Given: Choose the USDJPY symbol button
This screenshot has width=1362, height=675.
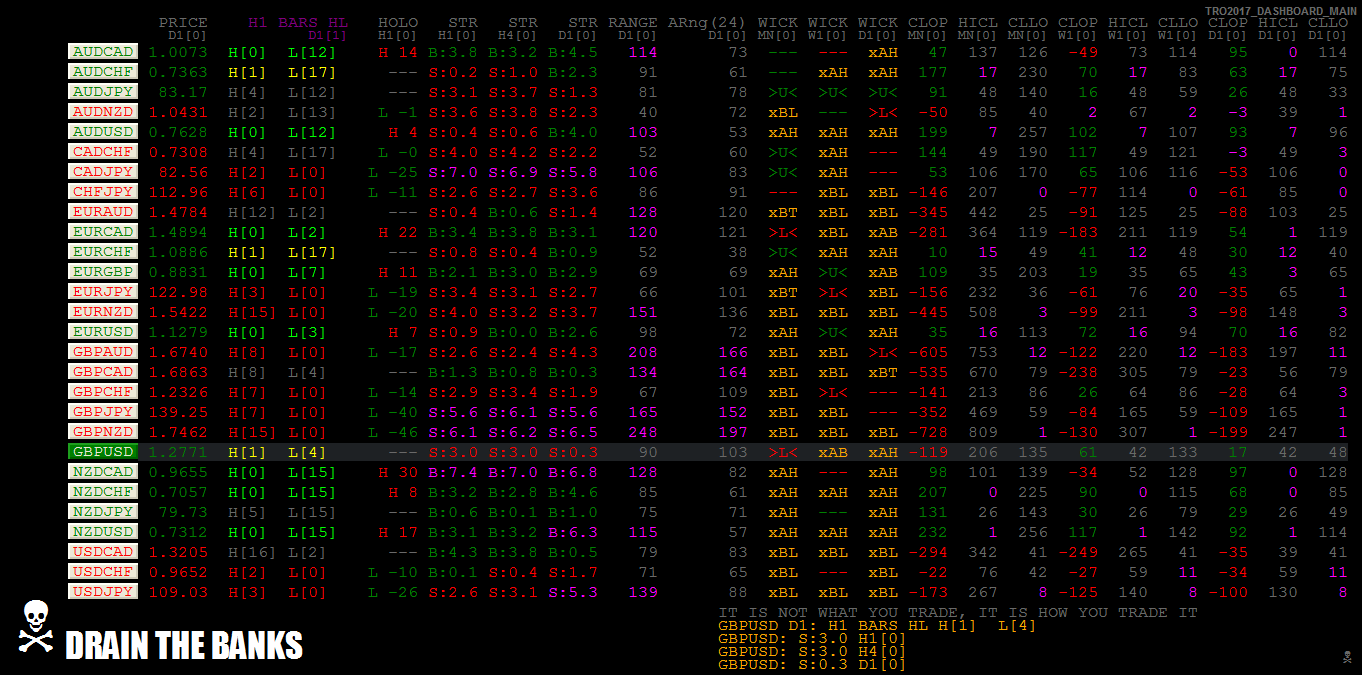Looking at the screenshot, I should (103, 591).
